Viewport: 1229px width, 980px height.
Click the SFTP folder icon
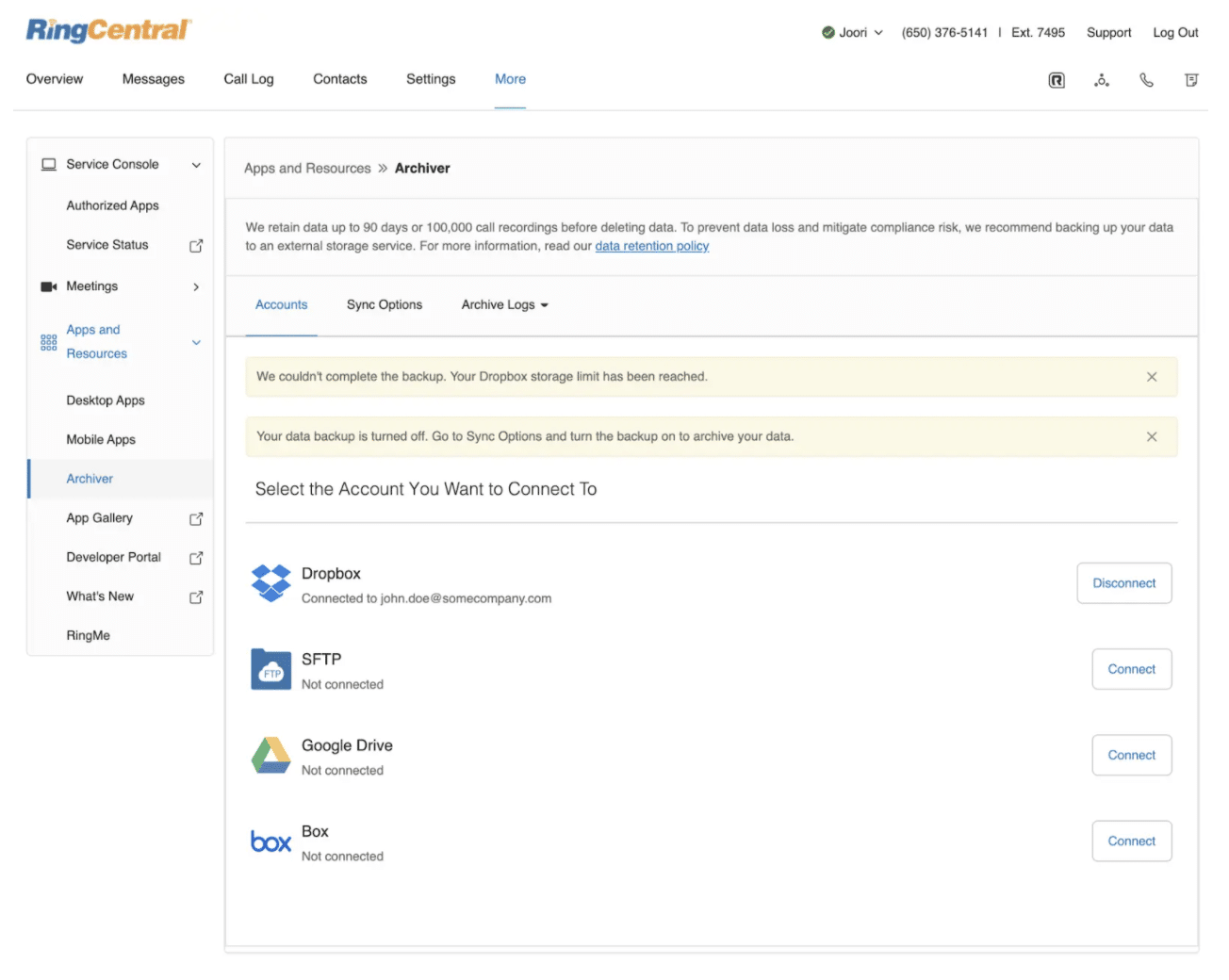[x=271, y=670]
